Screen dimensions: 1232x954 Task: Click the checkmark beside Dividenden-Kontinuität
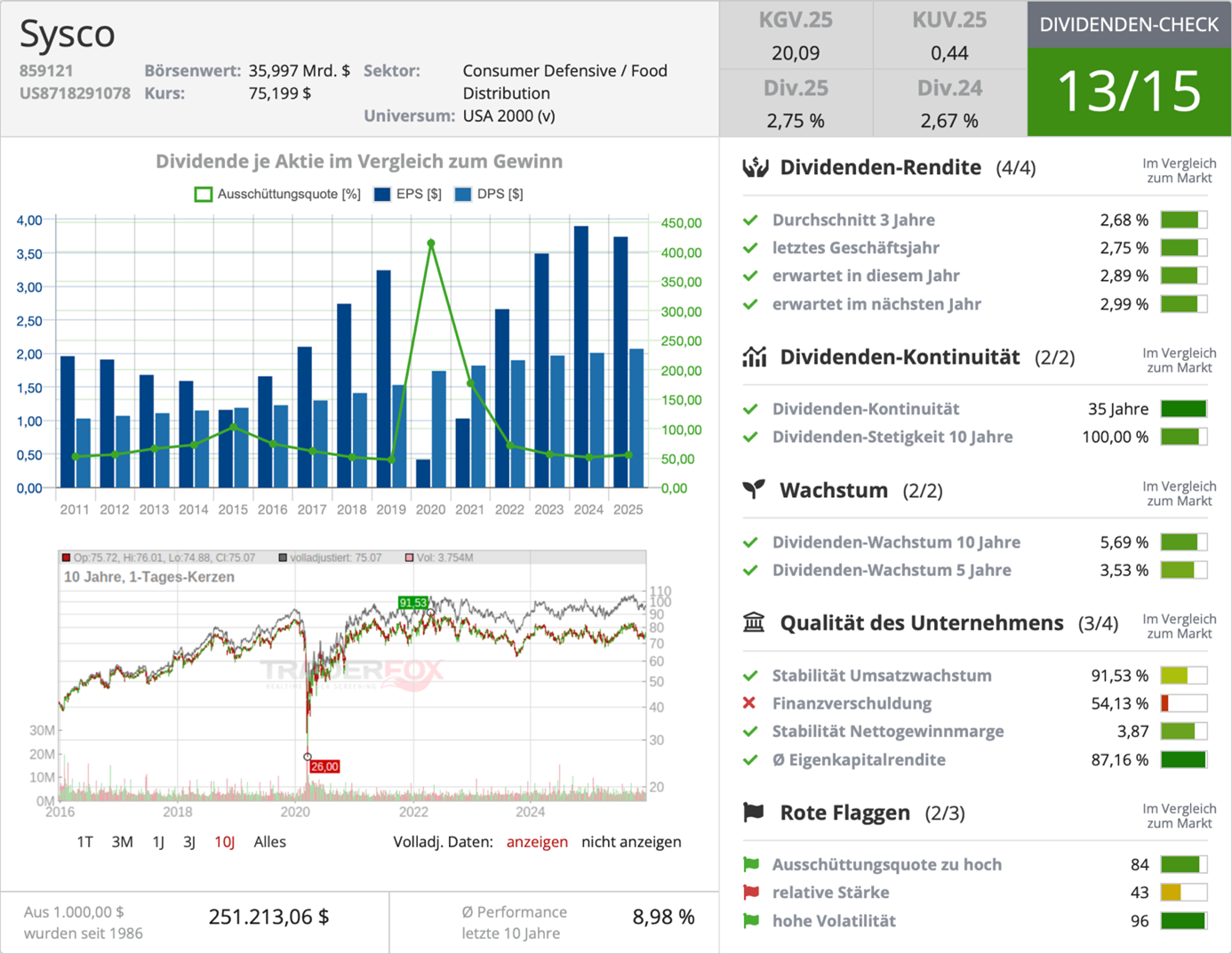pyautogui.click(x=751, y=409)
